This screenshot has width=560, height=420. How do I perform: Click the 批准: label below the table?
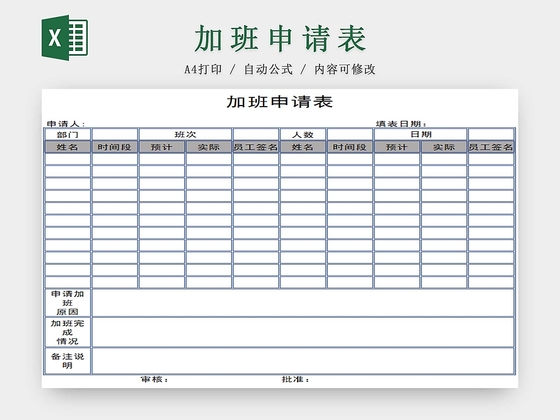(295, 380)
